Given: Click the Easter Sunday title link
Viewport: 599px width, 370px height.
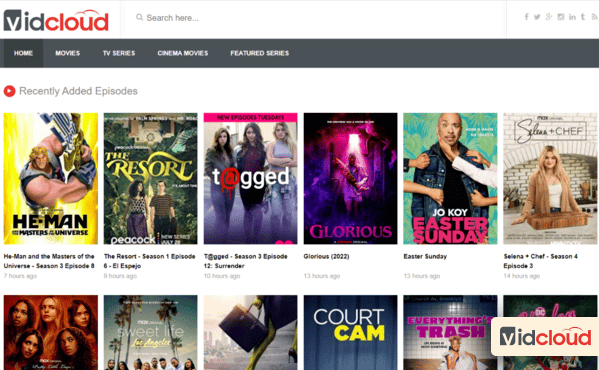Looking at the screenshot, I should pos(425,257).
